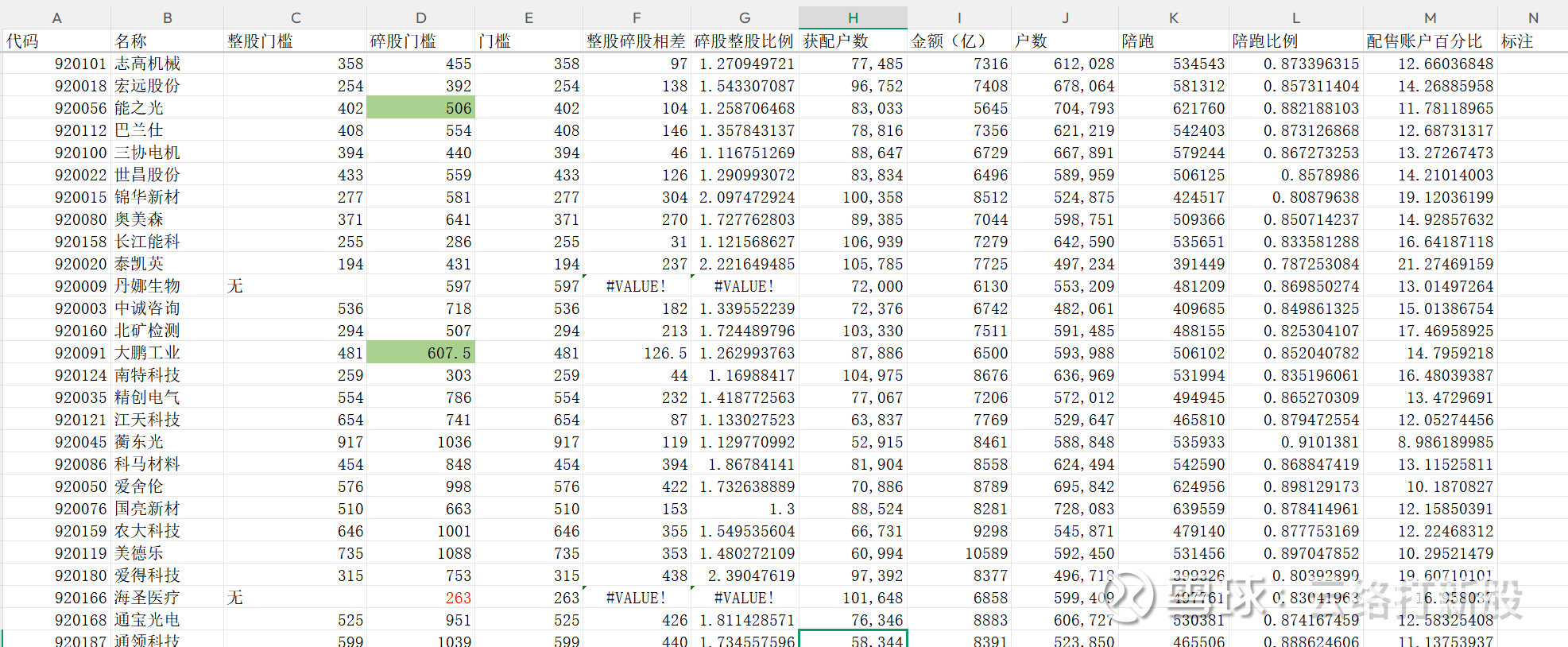Select column M header
Viewport: 1568px width, 647px height.
(x=1431, y=17)
